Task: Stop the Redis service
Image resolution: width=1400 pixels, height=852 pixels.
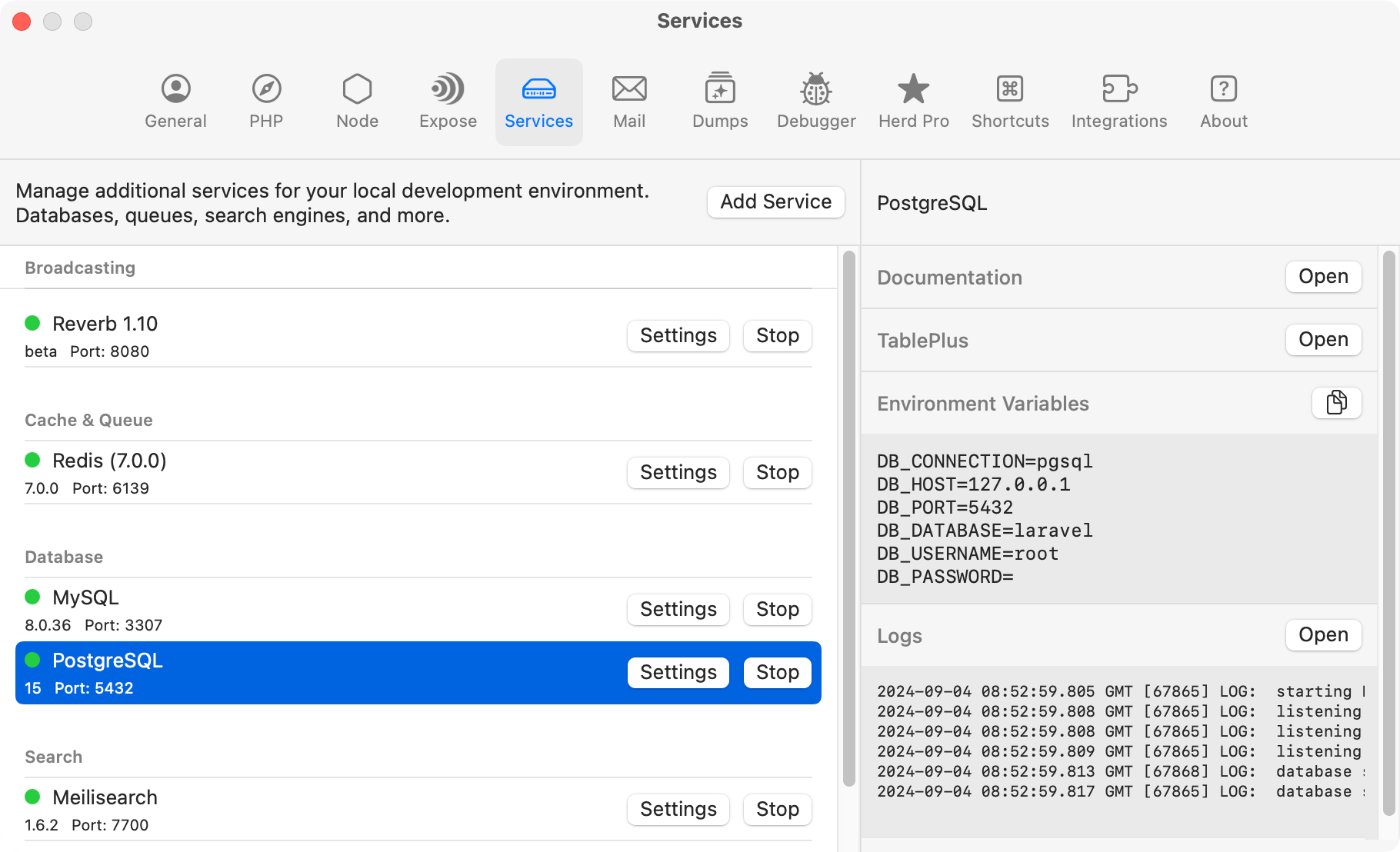Action: click(777, 472)
